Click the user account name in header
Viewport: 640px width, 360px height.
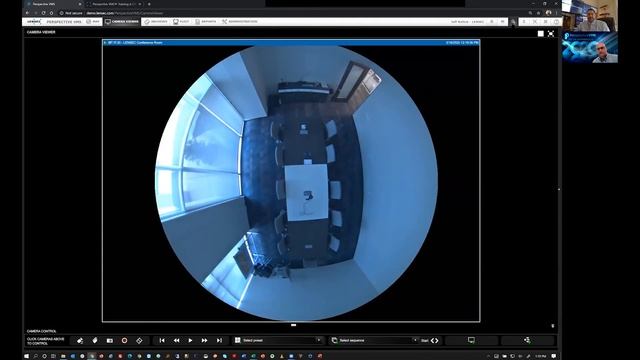point(467,22)
